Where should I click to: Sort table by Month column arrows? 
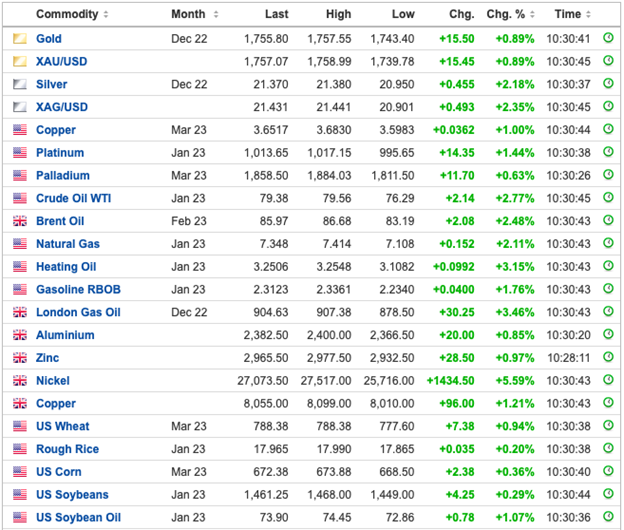tap(216, 14)
